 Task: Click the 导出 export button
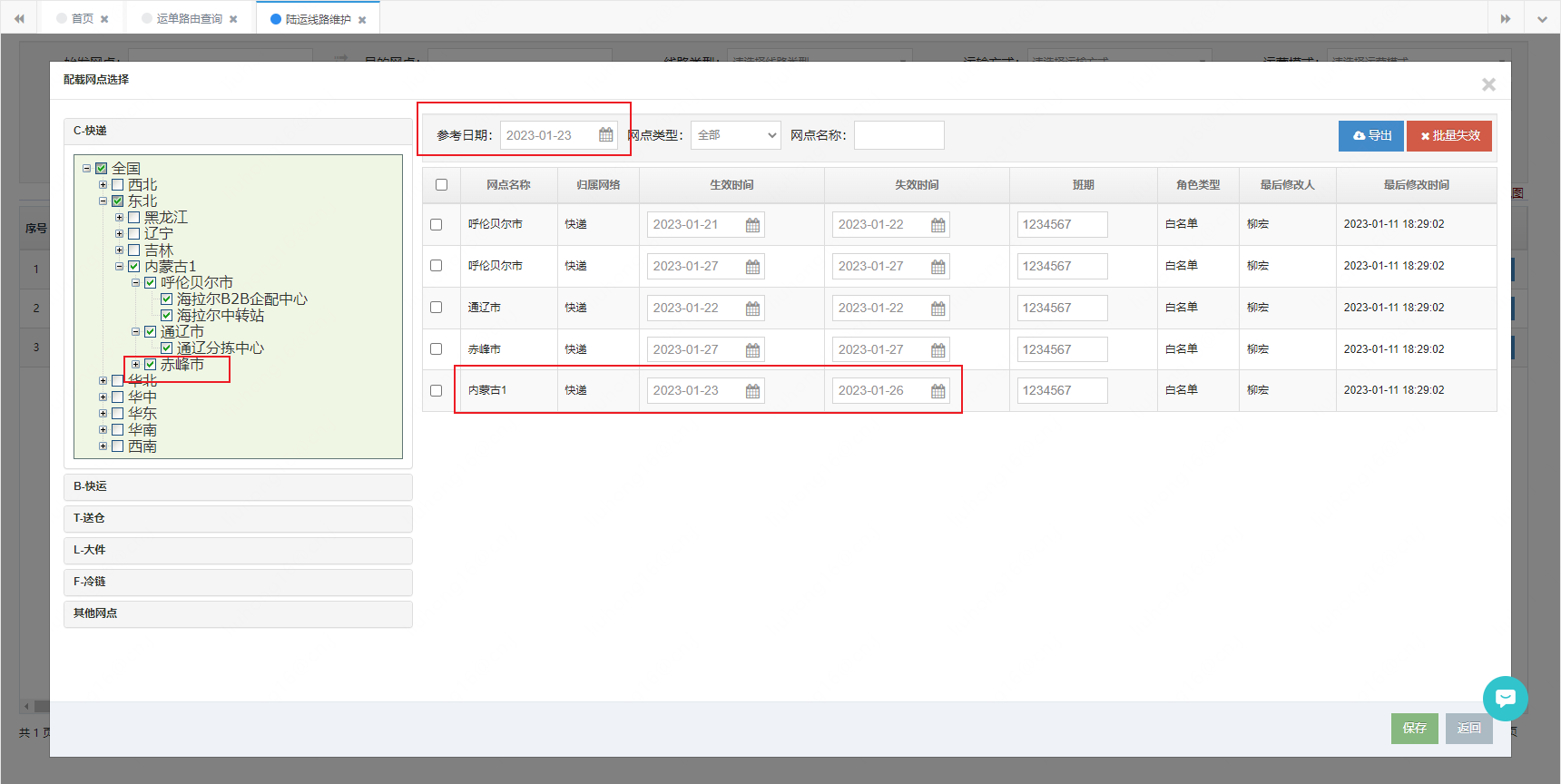1371,136
